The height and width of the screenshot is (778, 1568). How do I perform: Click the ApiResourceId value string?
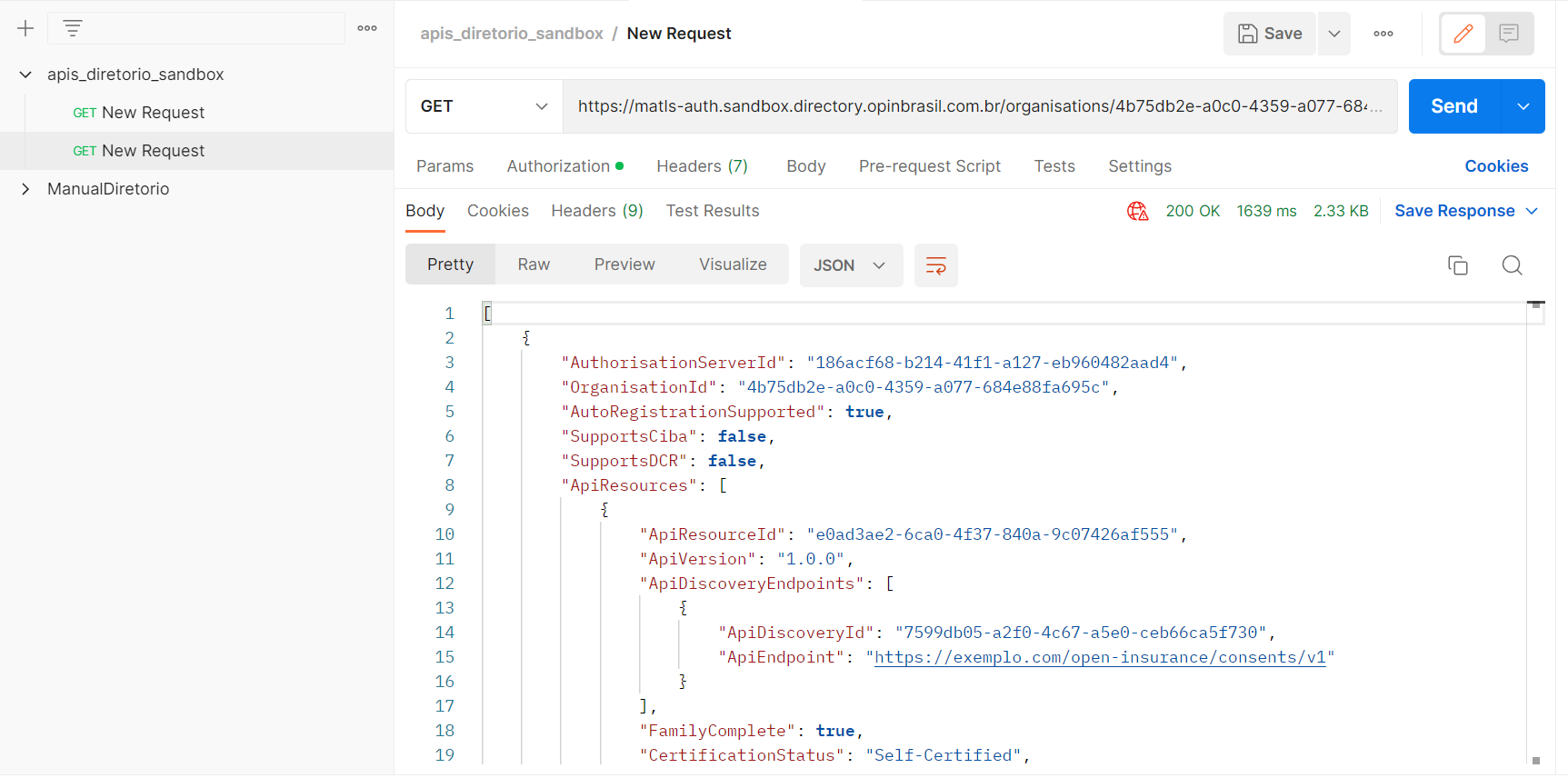[x=993, y=534]
